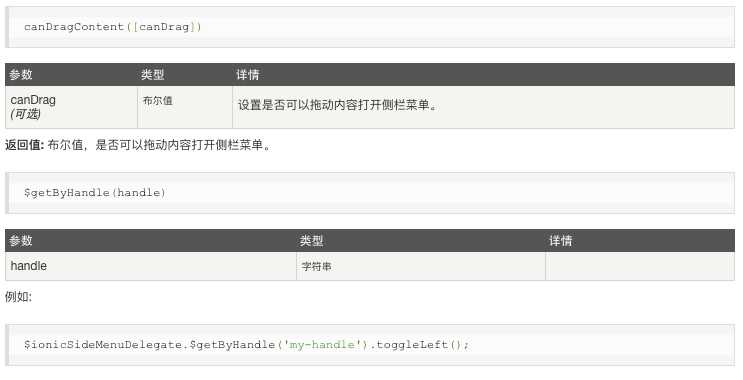Click the empty 详情 cell of handle row

(640, 266)
